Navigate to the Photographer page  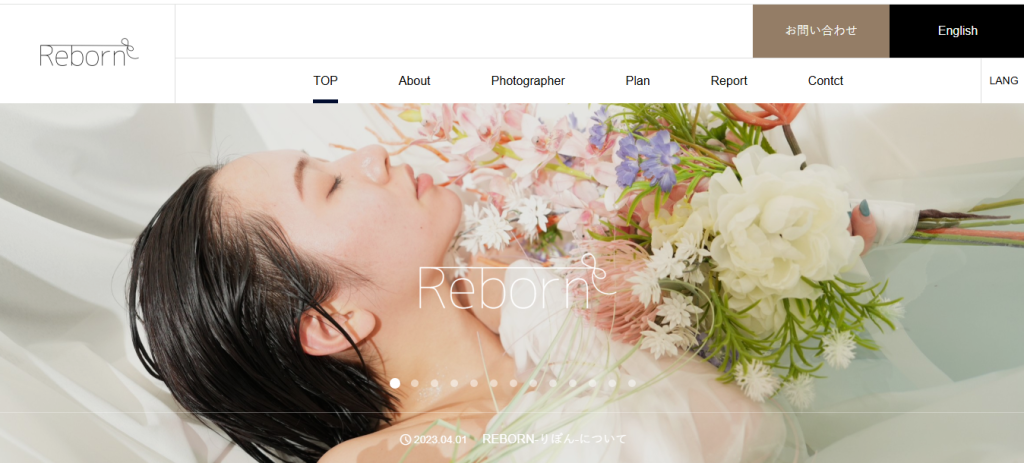pyautogui.click(x=528, y=81)
